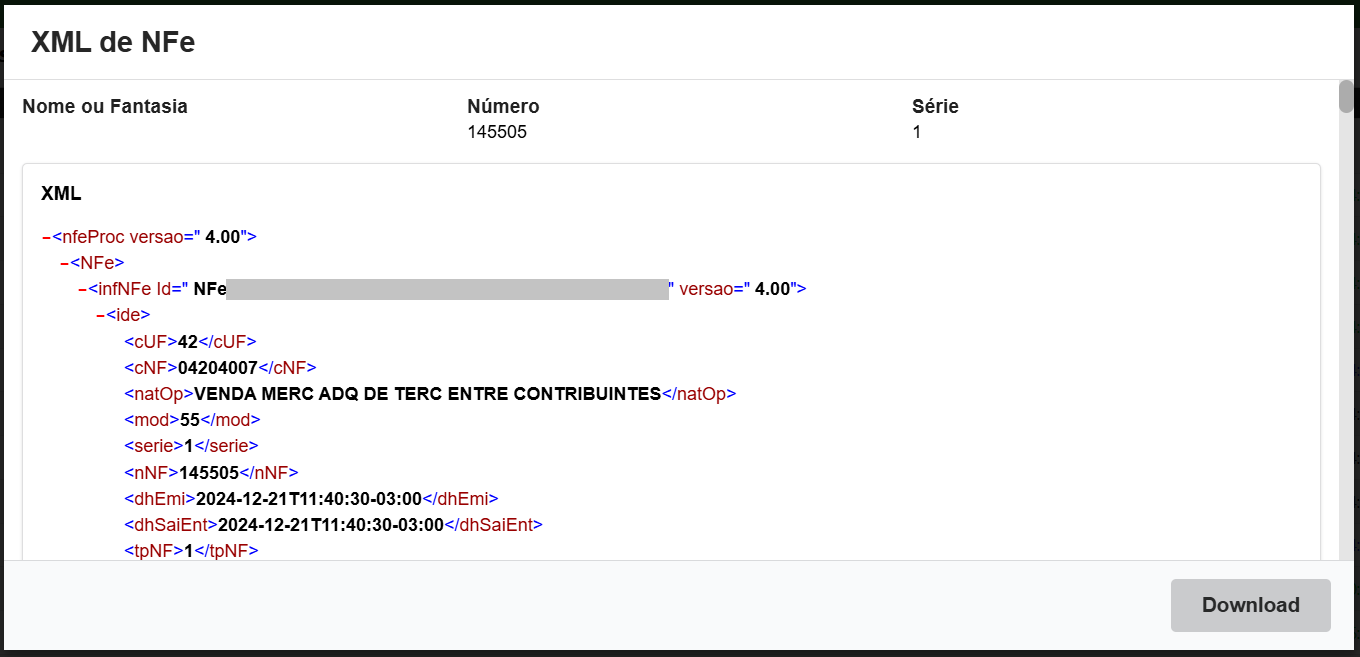
Task: Click the dhSaiEnt timestamp value
Action: point(331,524)
